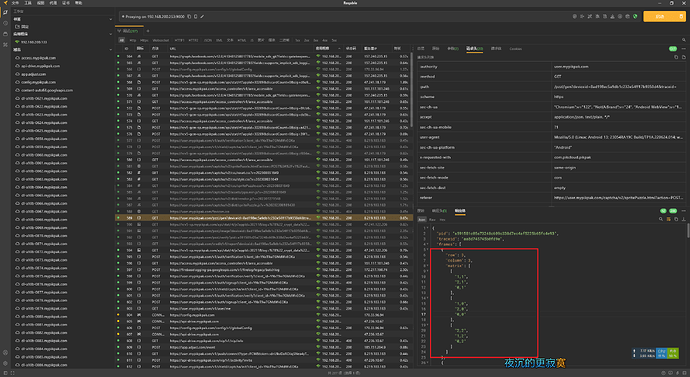Click the bottom-left corner status bar icon
This screenshot has width=690, height=377.
(5, 373)
